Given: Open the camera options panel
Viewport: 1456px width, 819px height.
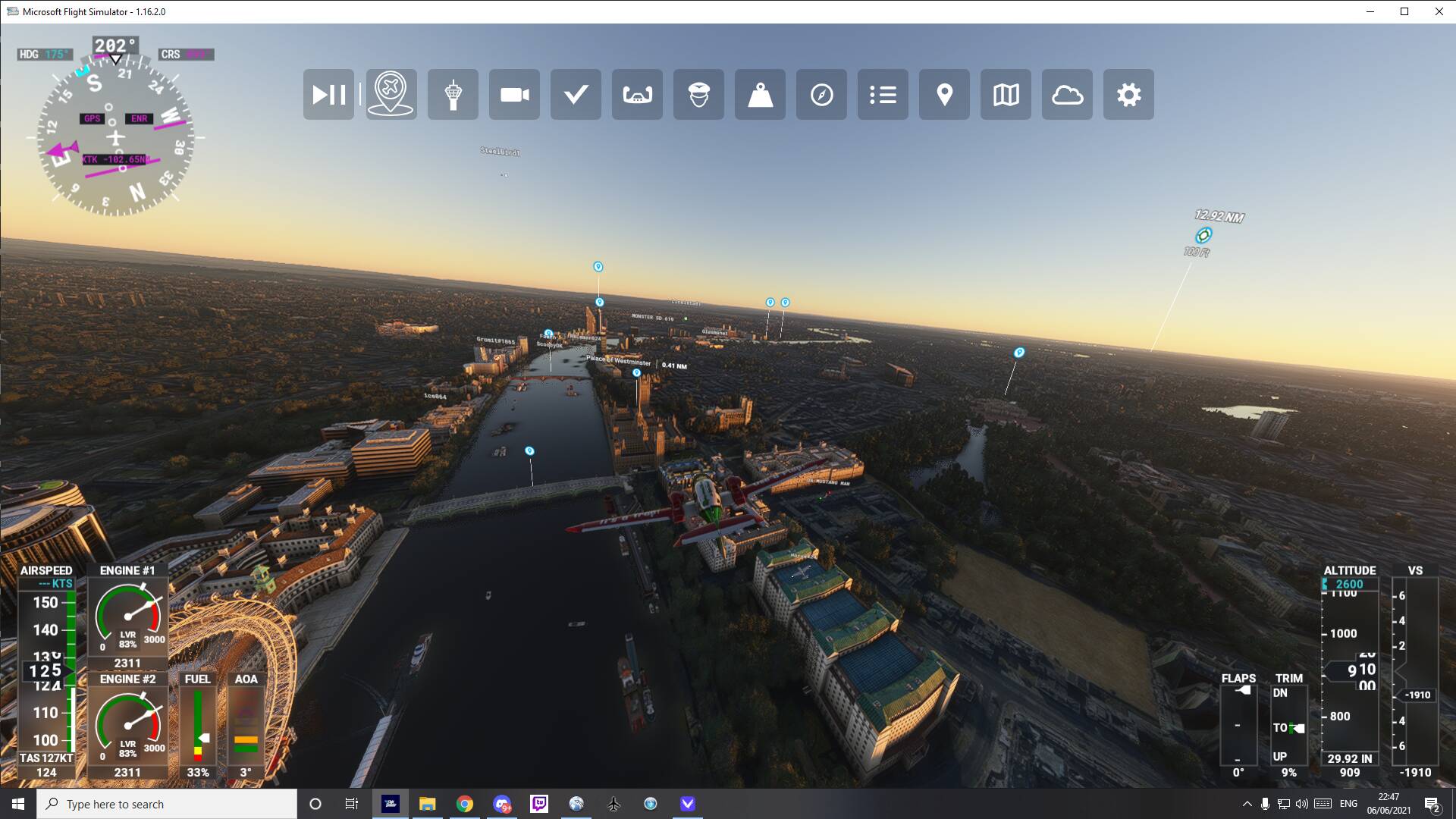Looking at the screenshot, I should [514, 95].
